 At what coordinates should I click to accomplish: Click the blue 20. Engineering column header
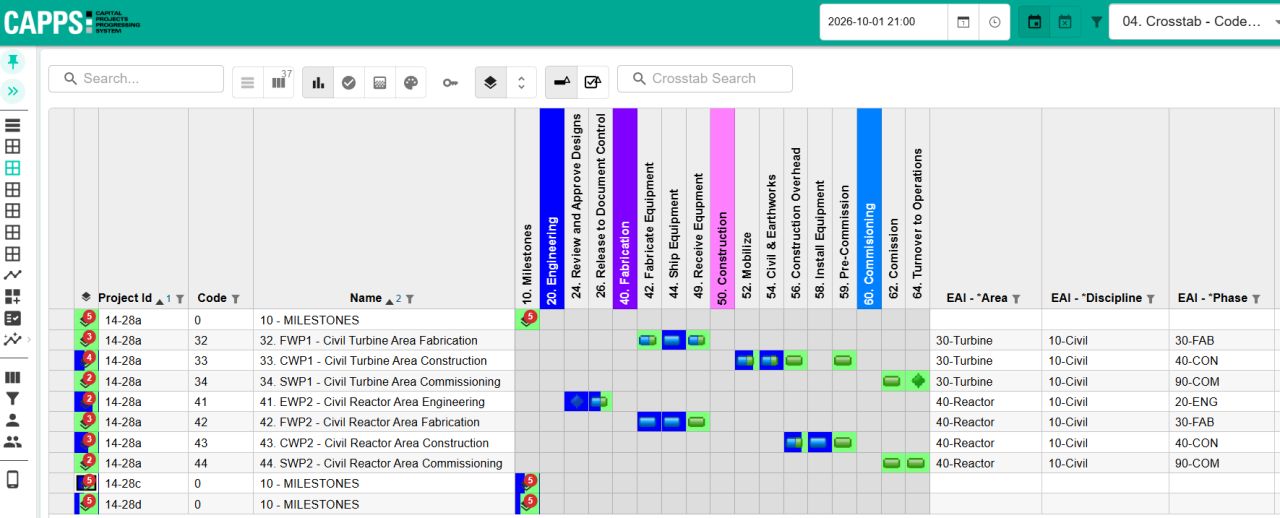552,208
